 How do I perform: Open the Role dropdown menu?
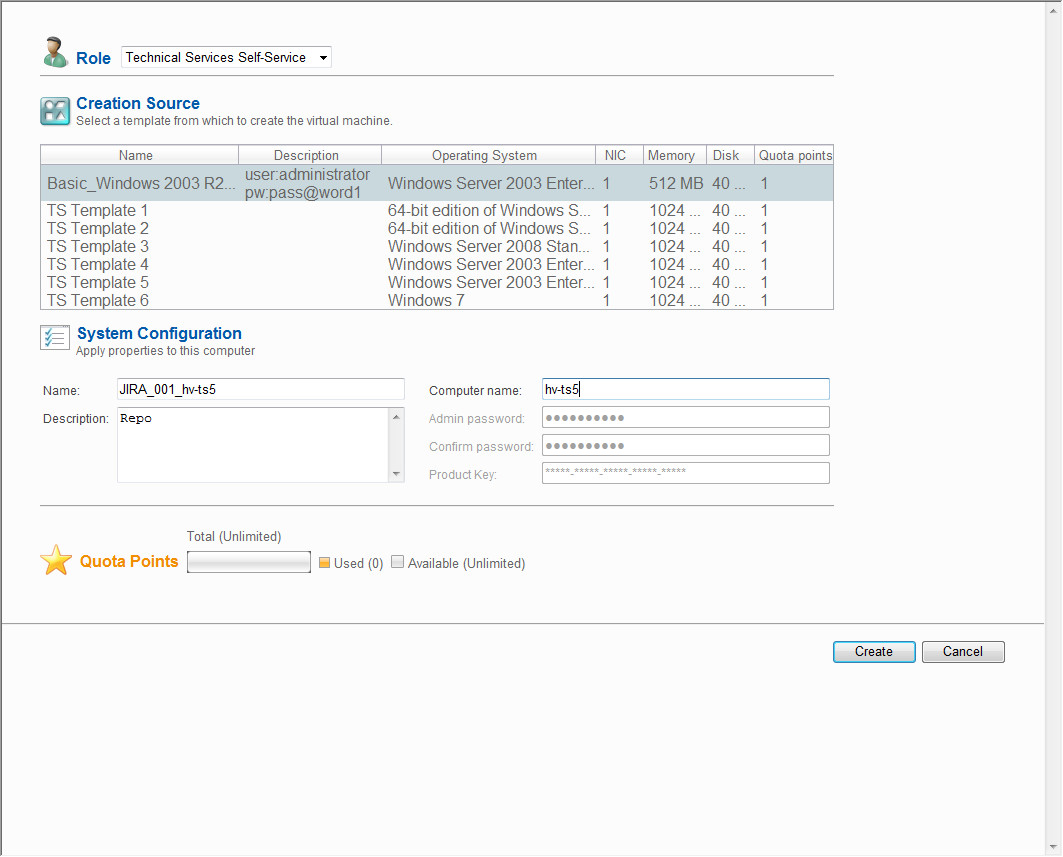click(322, 58)
